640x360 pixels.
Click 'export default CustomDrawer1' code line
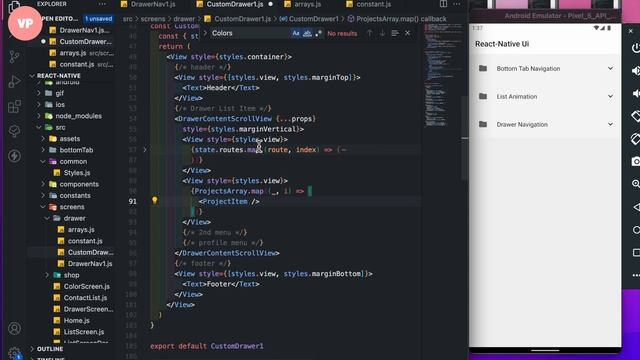(207, 346)
